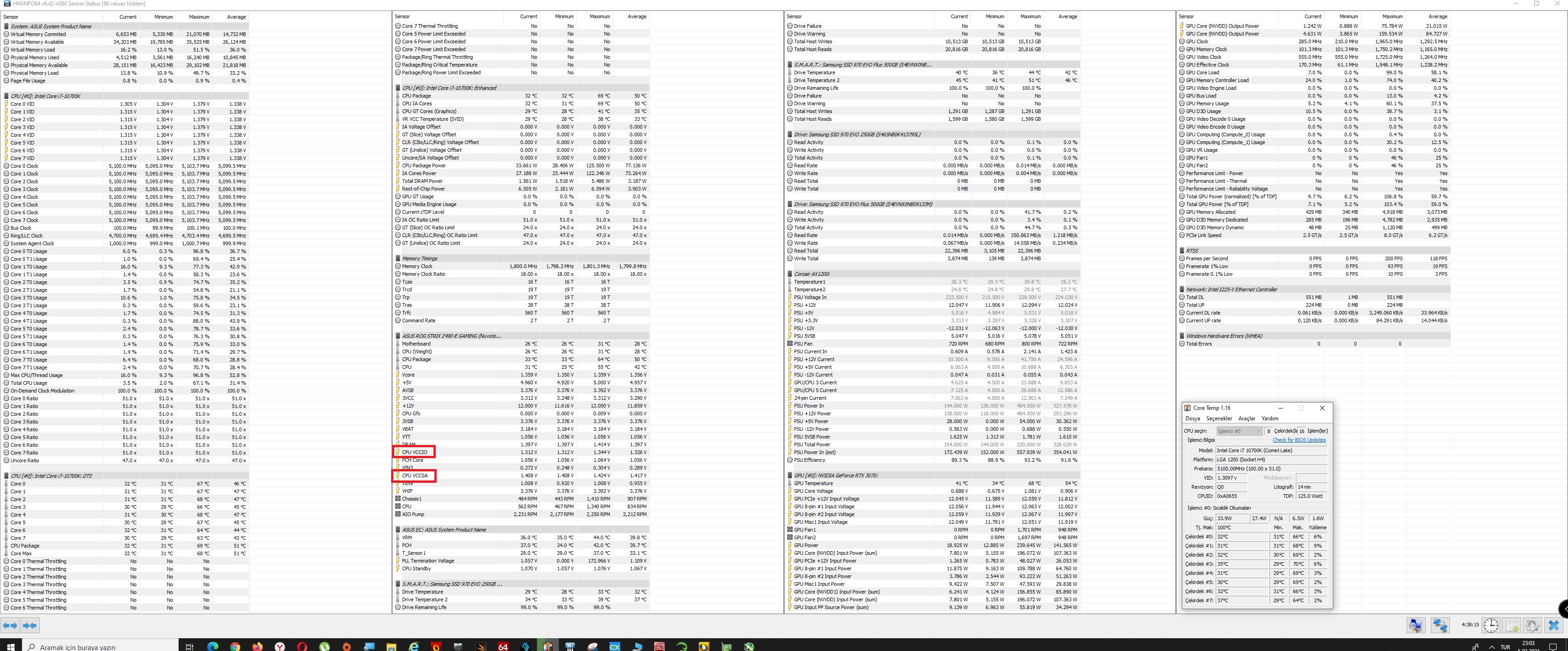The image size is (1568, 651).
Task: Open the Araçlar menu in Core Temp
Action: coord(1247,418)
